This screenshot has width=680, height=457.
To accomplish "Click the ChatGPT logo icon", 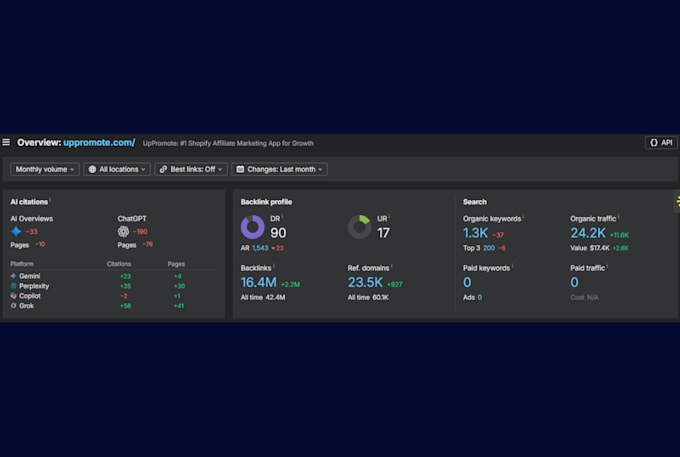I will [124, 232].
